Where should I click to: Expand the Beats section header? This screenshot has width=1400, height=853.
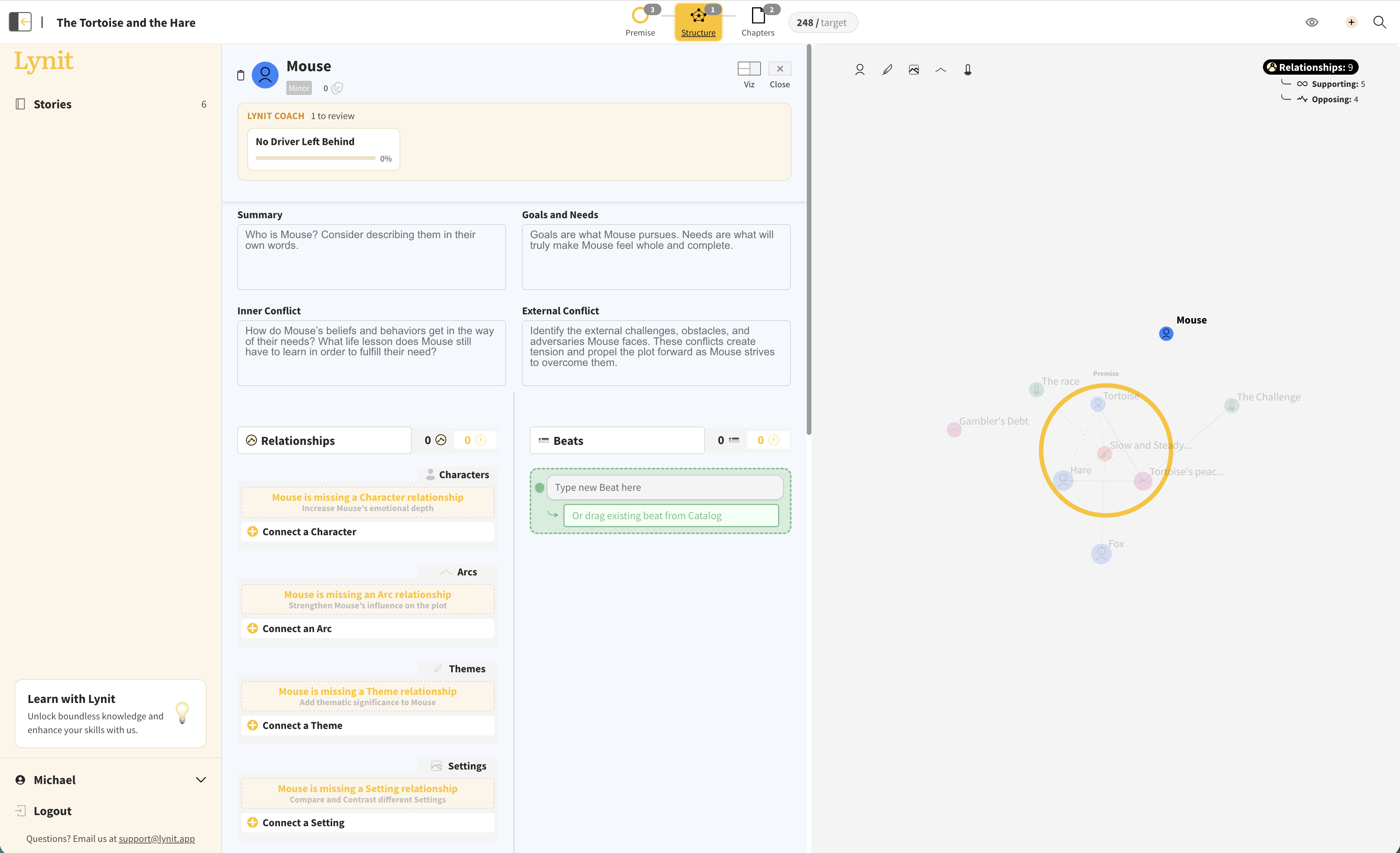[617, 440]
